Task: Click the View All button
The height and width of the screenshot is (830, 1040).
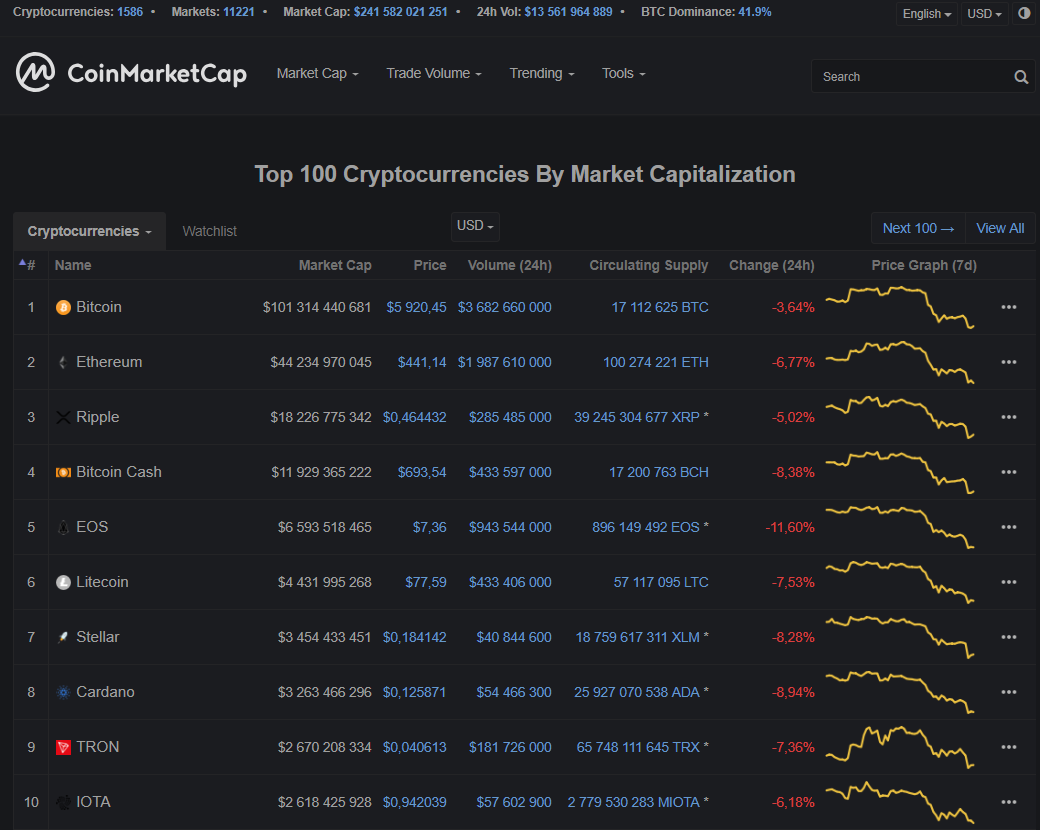Action: pos(1000,228)
